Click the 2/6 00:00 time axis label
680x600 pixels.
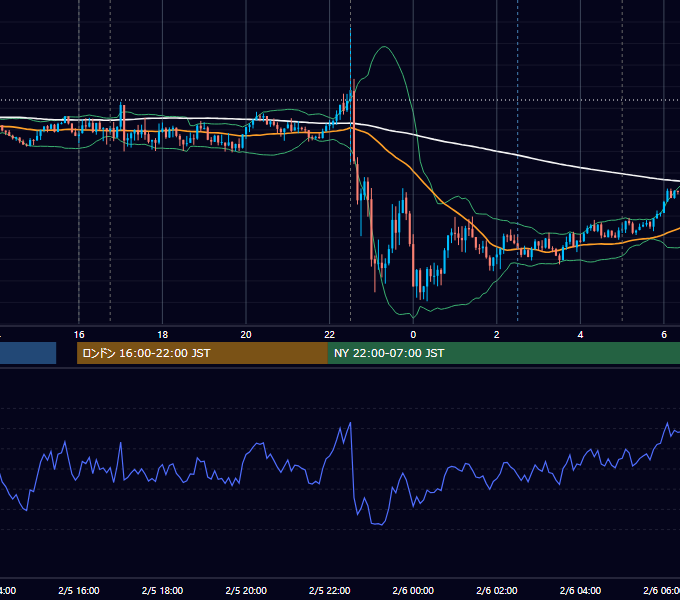click(x=413, y=590)
